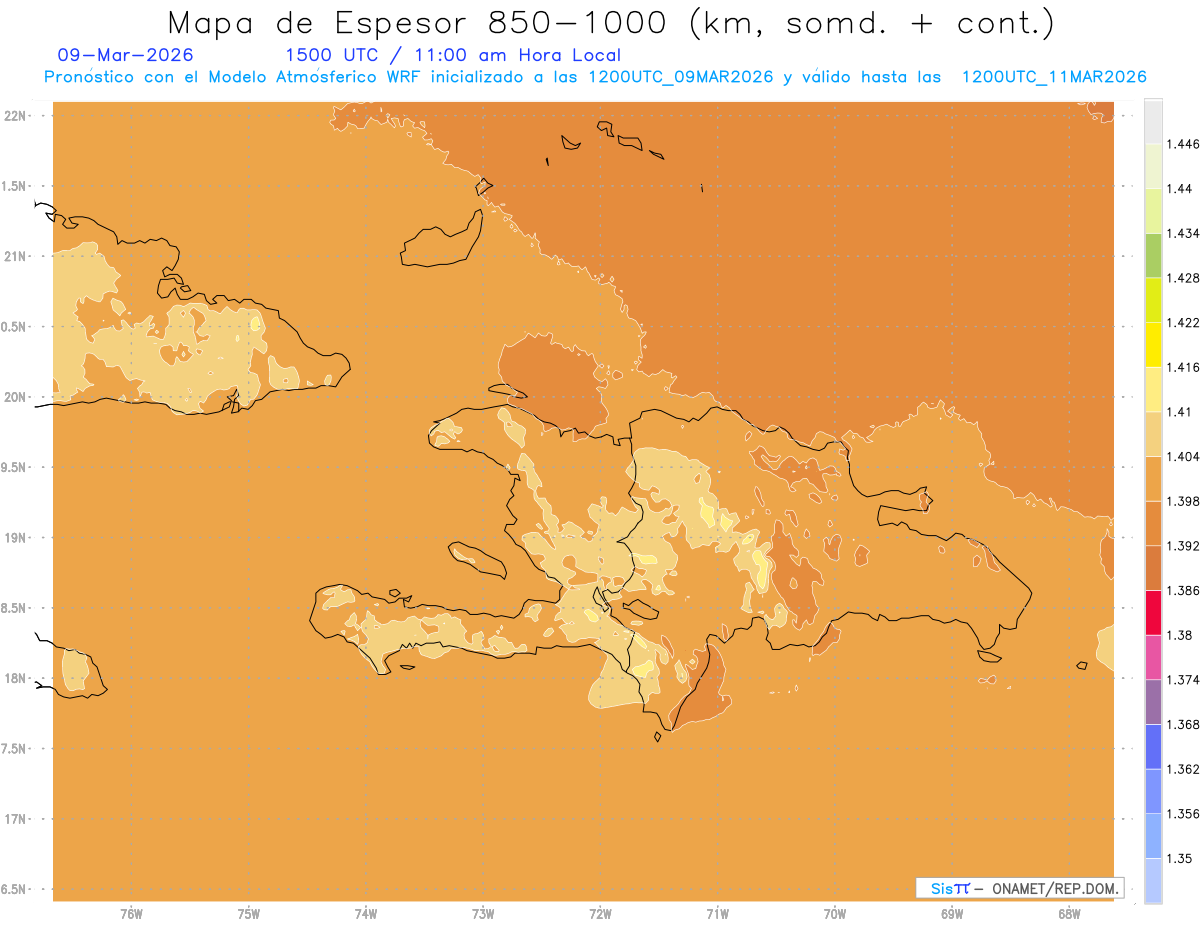
Task: Click the pink legend swatch between 1.374 and 1.38
Action: [x=1153, y=657]
